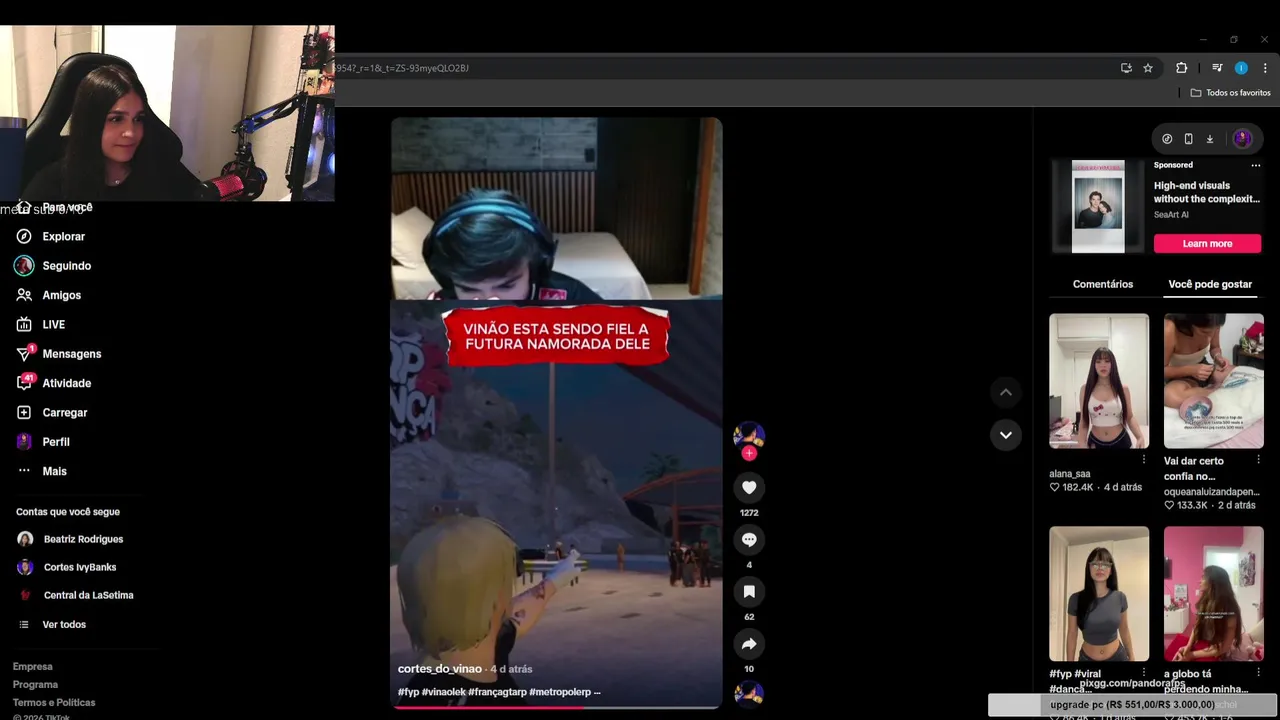This screenshot has height=720, width=1280.
Task: Open the #fyp #viral recommended video
Action: point(1099,594)
